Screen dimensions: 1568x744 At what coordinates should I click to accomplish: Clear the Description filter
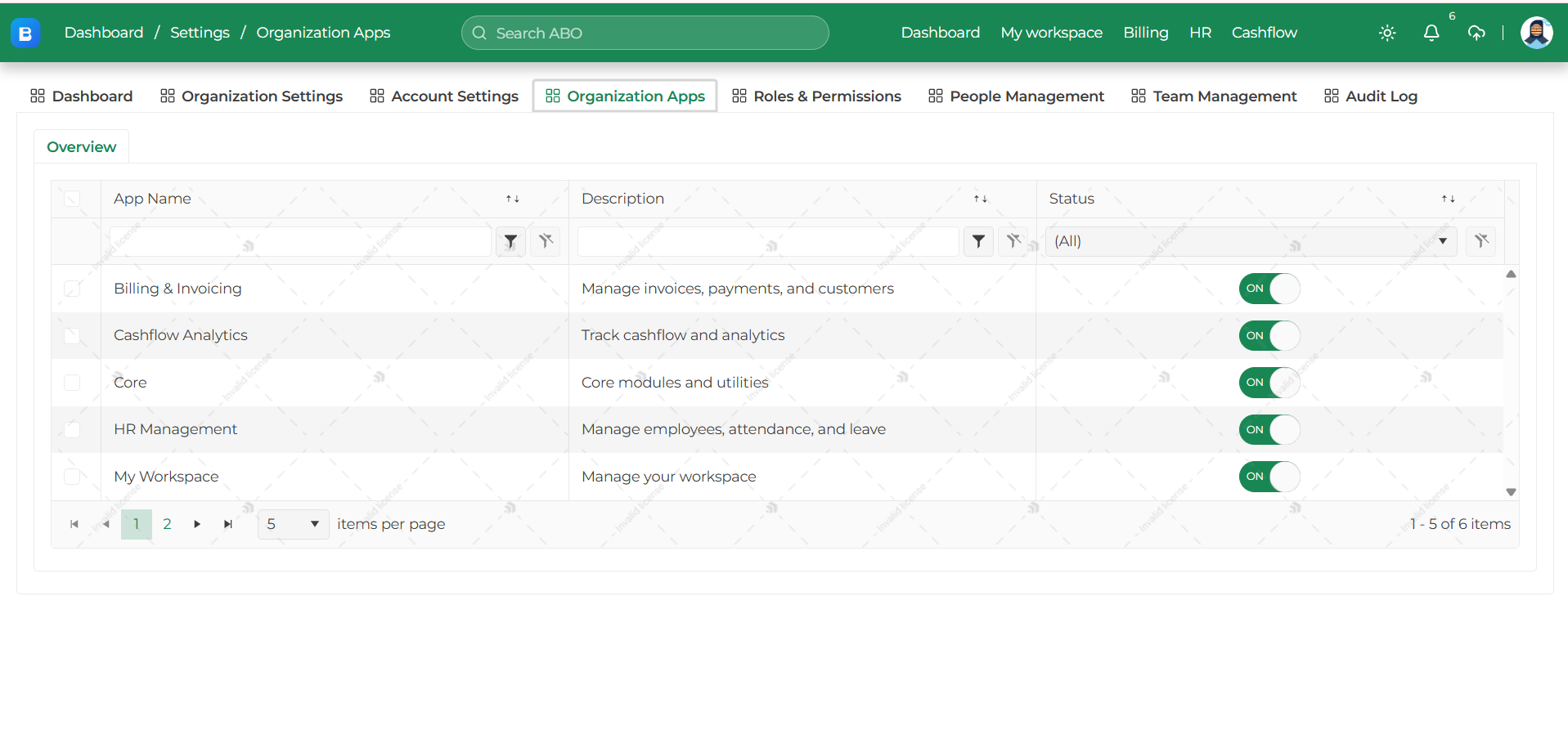(1013, 241)
